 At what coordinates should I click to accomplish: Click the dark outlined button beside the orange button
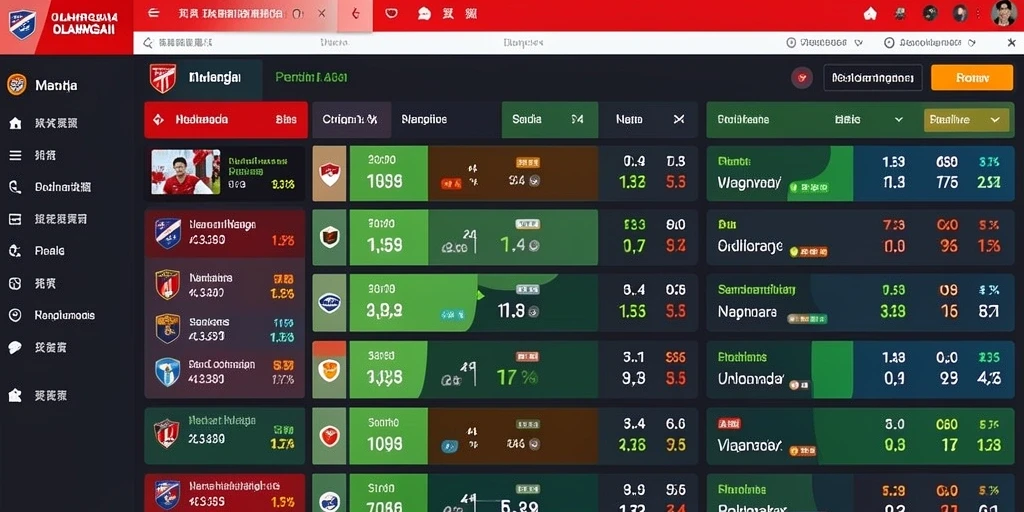[x=873, y=78]
